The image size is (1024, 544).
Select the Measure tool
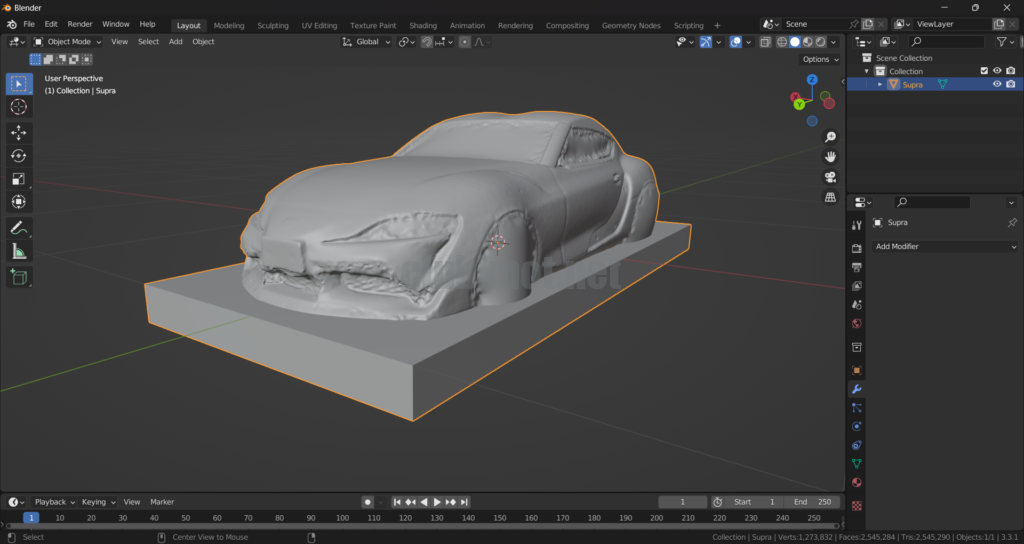(x=19, y=252)
